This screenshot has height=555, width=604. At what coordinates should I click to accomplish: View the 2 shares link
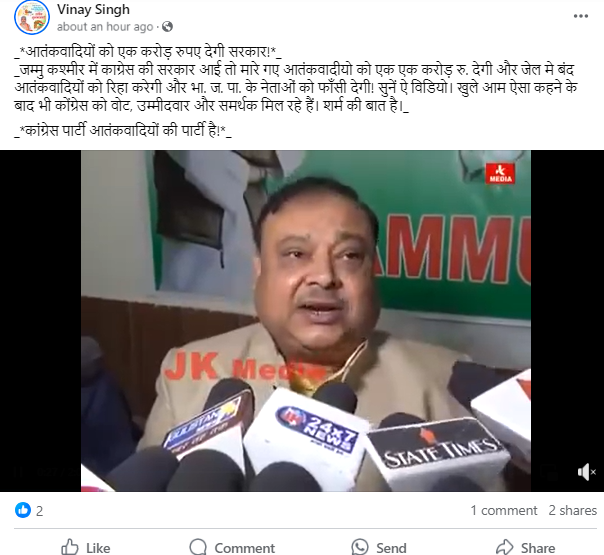(572, 510)
